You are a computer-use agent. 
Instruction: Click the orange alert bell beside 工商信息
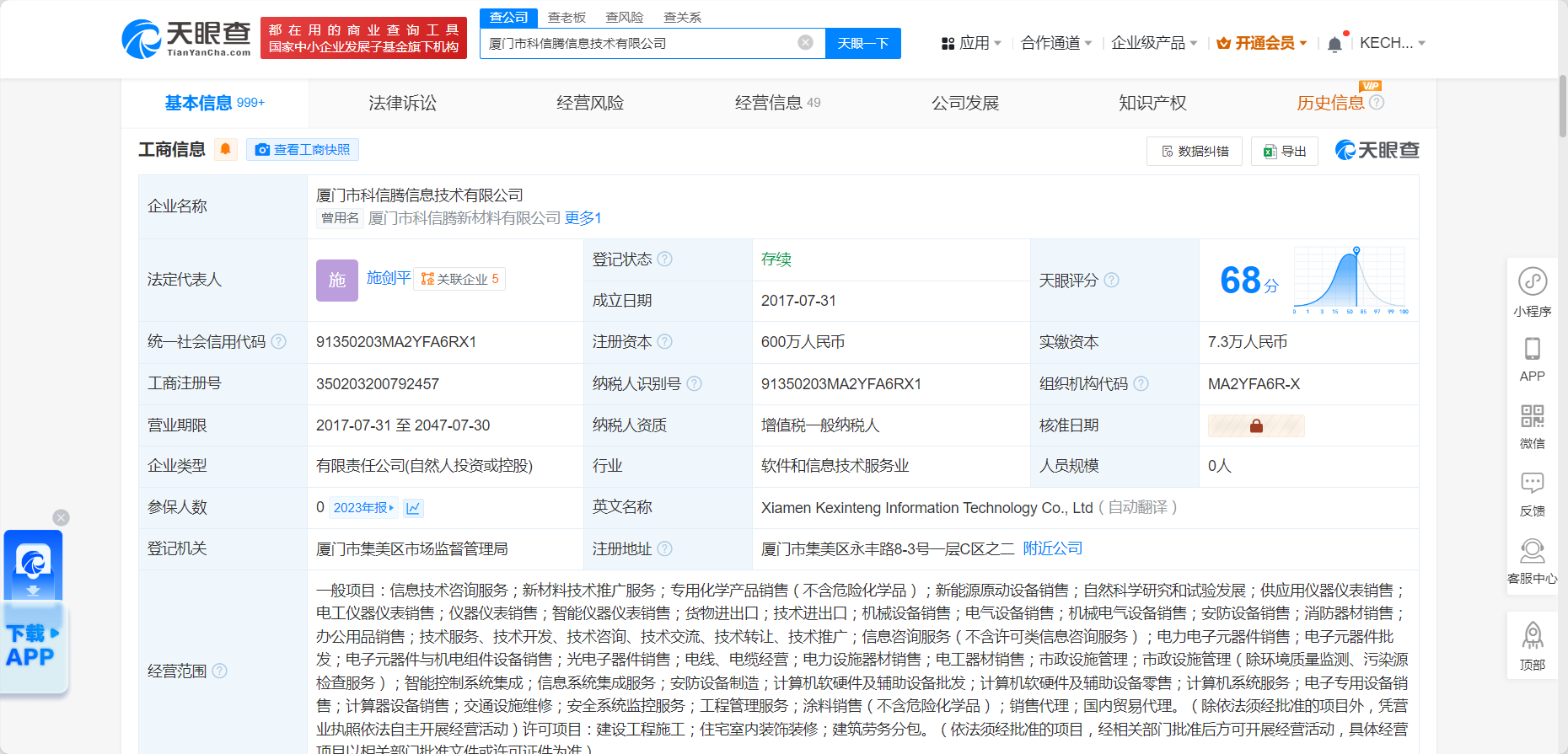[x=225, y=150]
